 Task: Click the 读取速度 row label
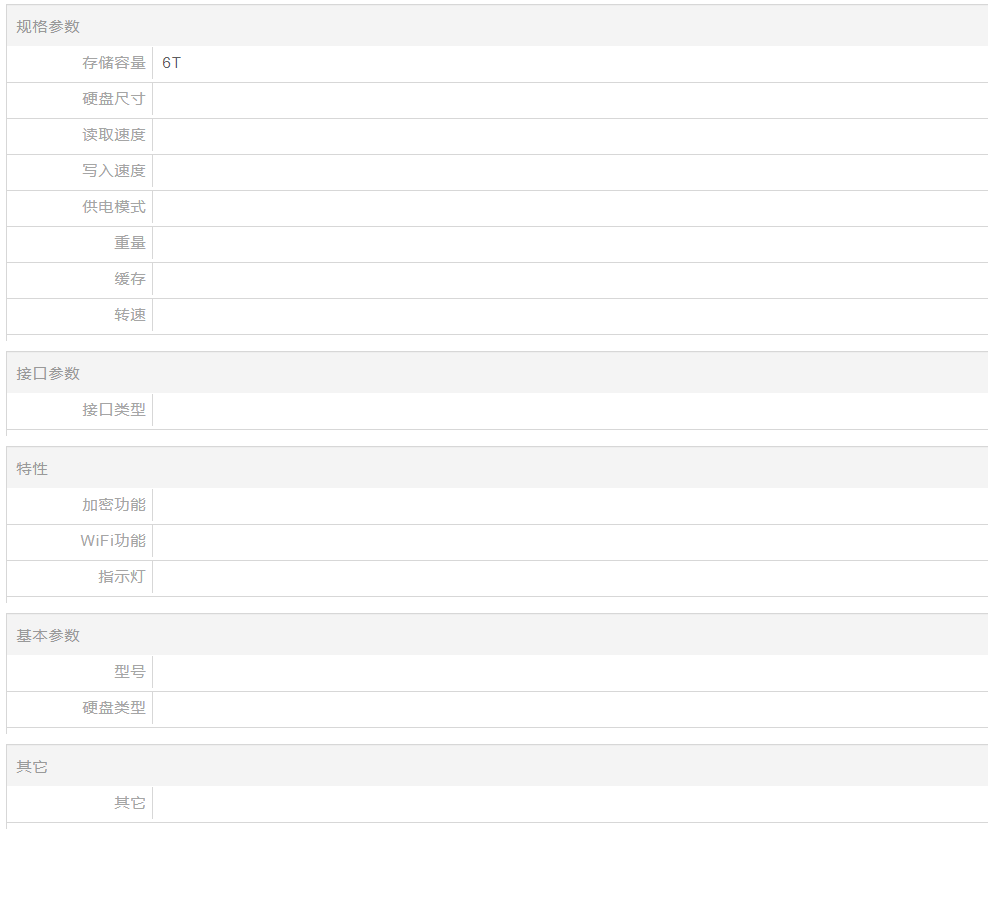point(114,135)
